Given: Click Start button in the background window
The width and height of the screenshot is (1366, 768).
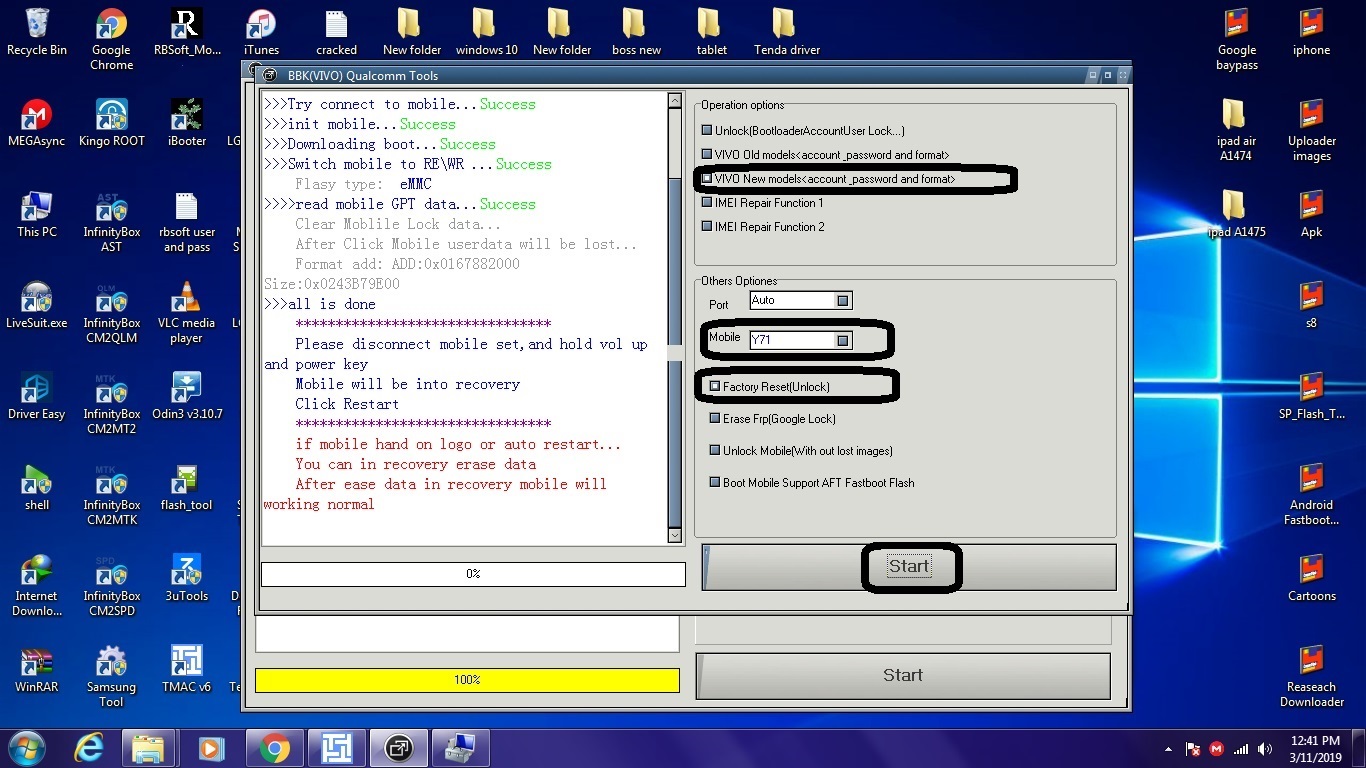Looking at the screenshot, I should (903, 676).
